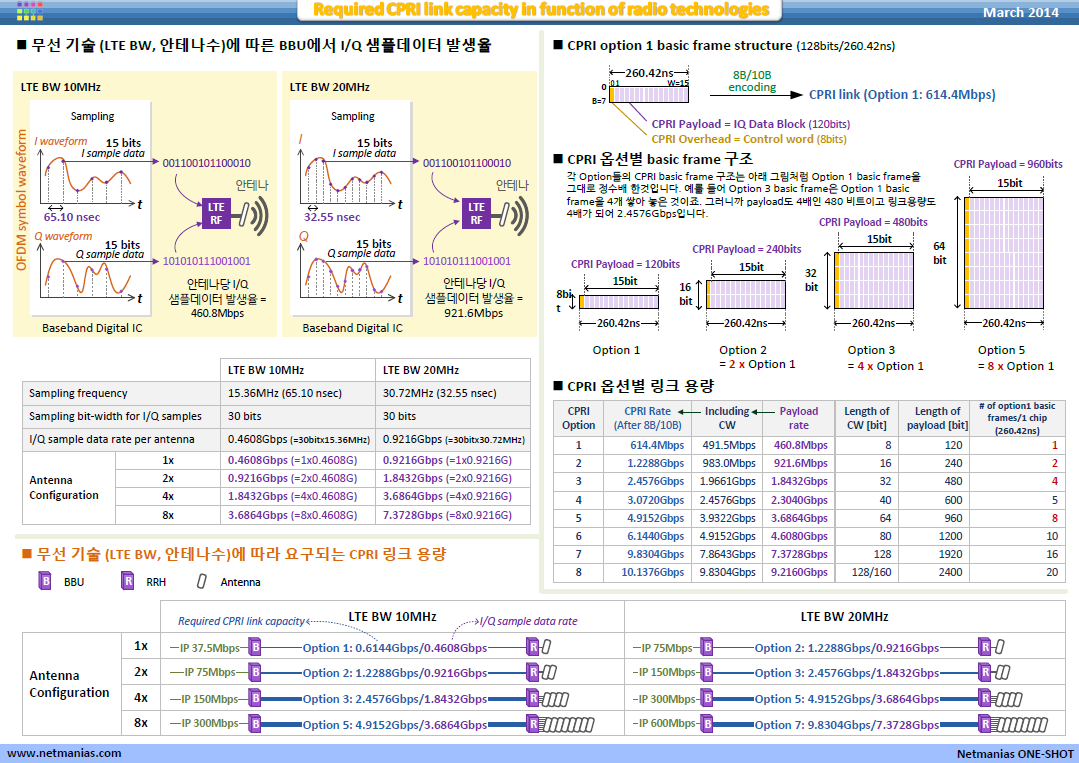This screenshot has width=1079, height=763.
Task: Click the italic 'Required CPRI link capacity' annotation
Action: [241, 621]
